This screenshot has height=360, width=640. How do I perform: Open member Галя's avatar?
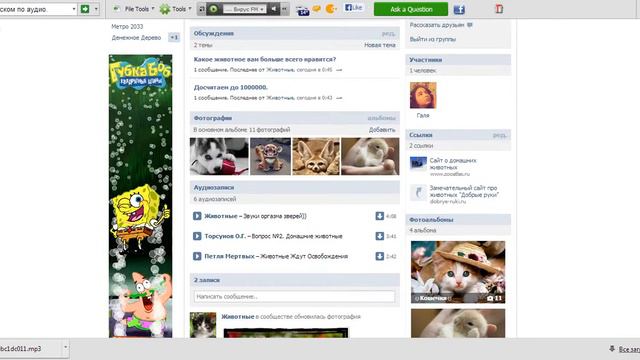click(x=423, y=96)
